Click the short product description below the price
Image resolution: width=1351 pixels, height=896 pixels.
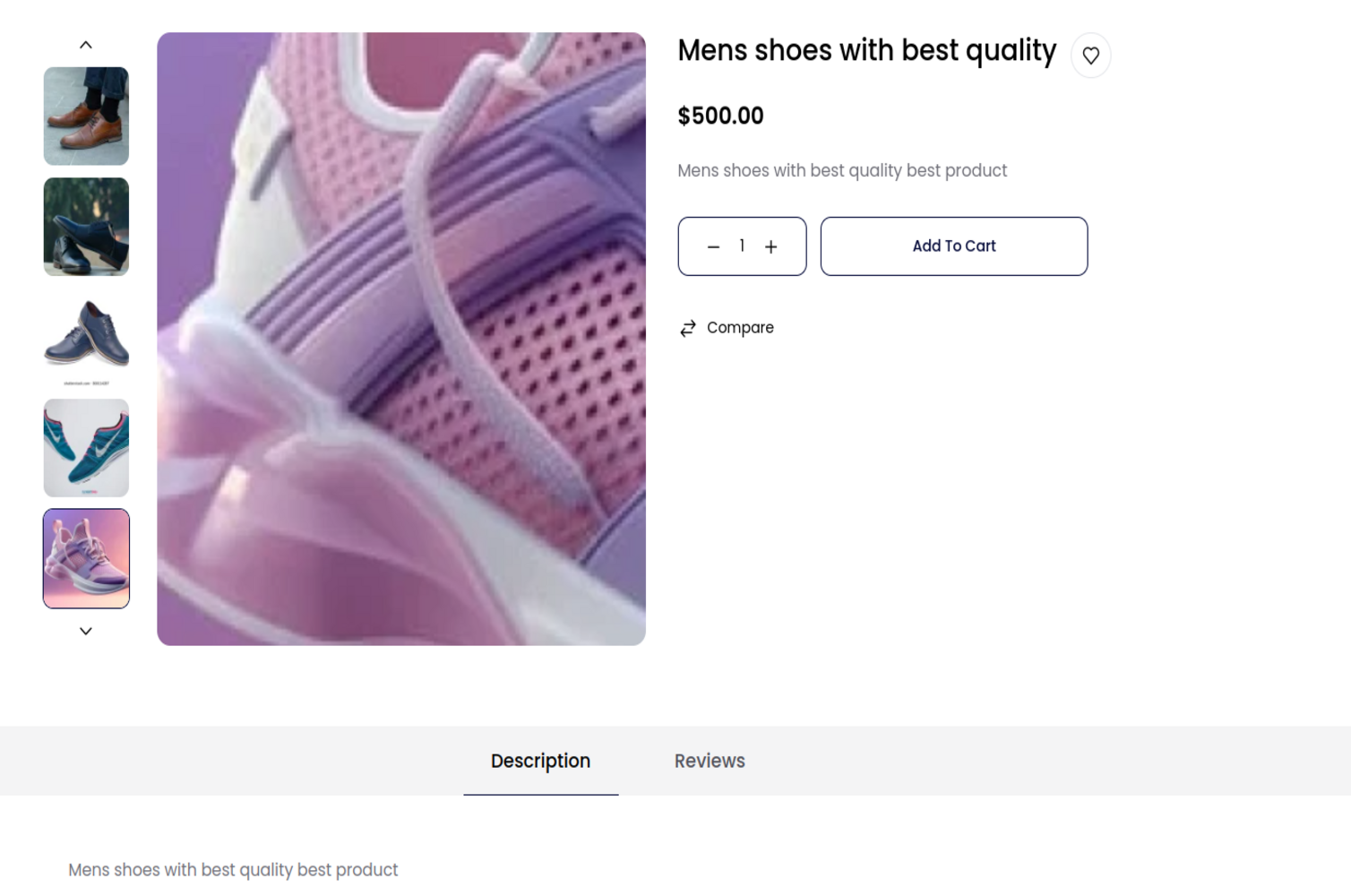tap(842, 171)
